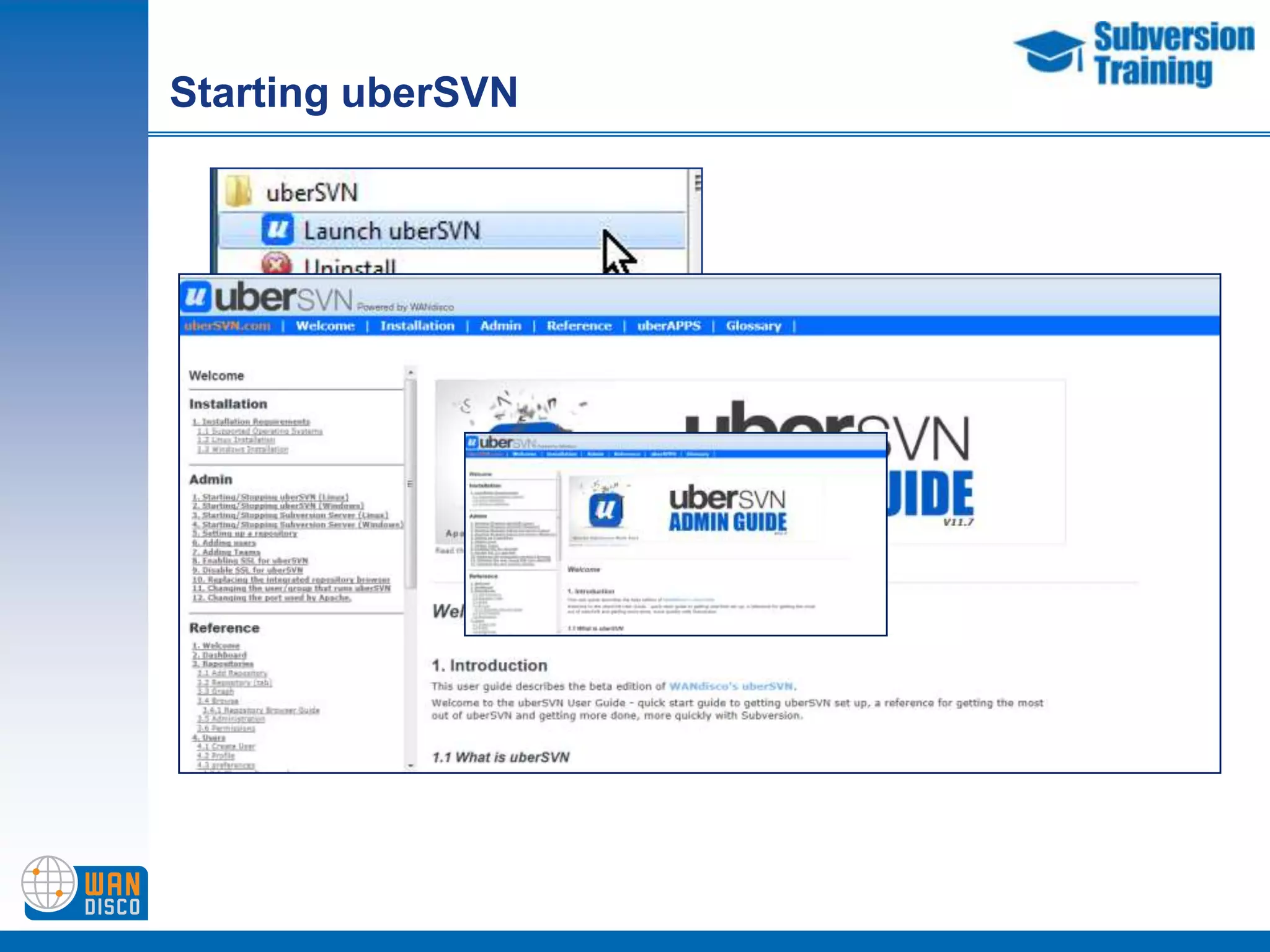Open Changing the port used by Apache link
The height and width of the screenshot is (952, 1270).
coord(272,597)
